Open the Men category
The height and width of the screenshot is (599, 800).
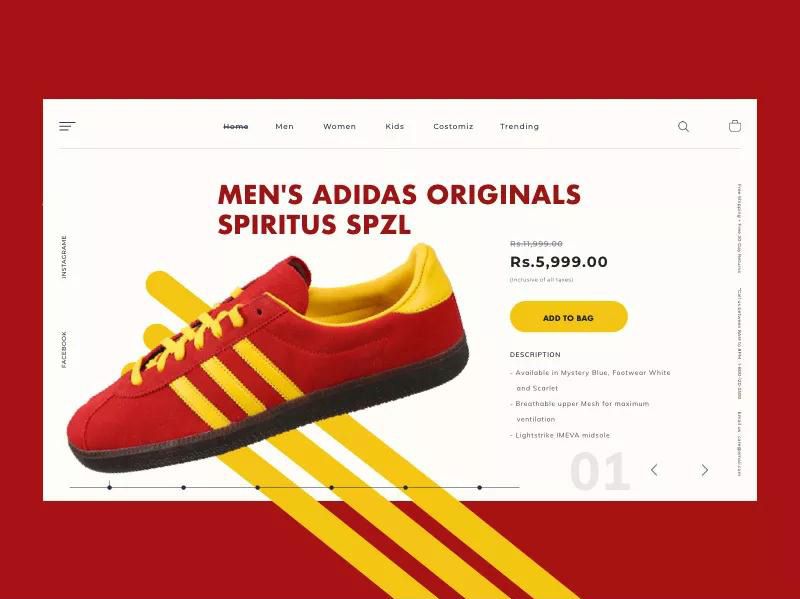(x=284, y=127)
